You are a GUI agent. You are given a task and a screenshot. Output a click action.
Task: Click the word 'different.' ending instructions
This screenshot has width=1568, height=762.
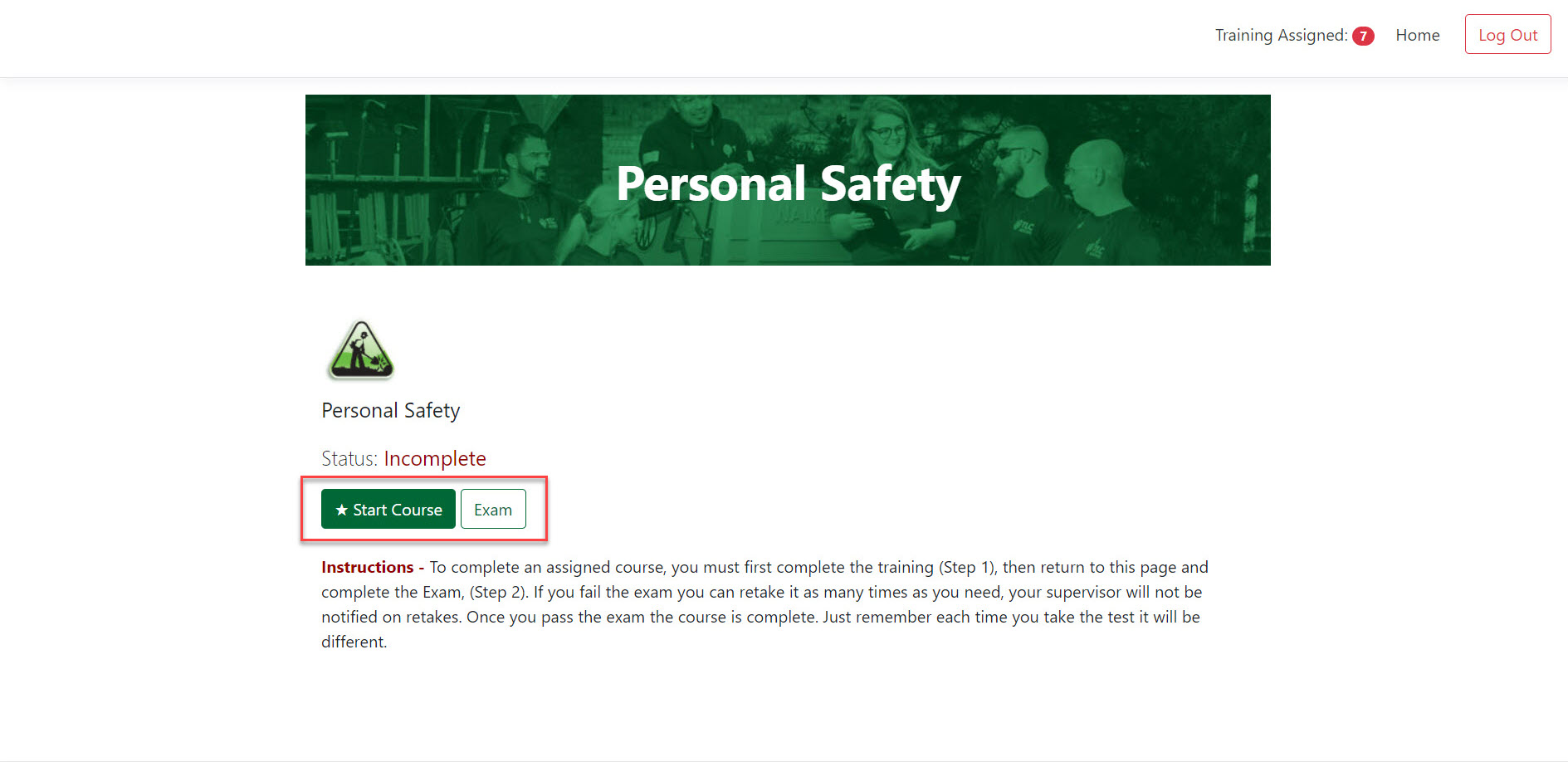click(354, 642)
